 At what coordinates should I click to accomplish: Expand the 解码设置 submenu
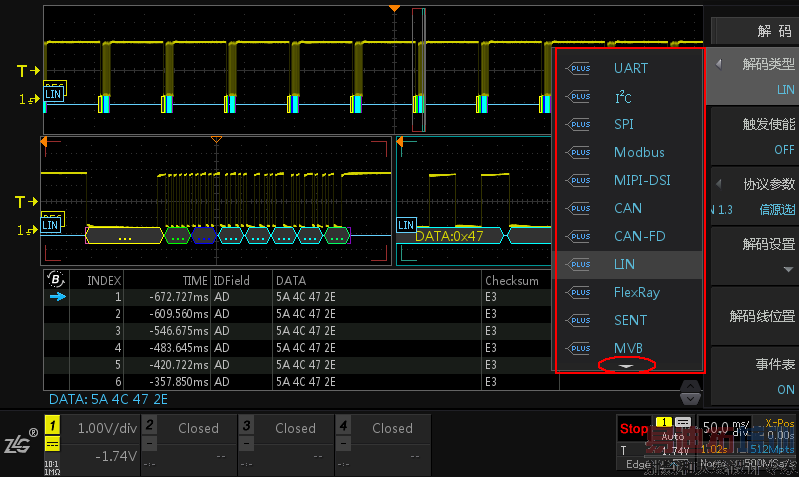tap(755, 255)
